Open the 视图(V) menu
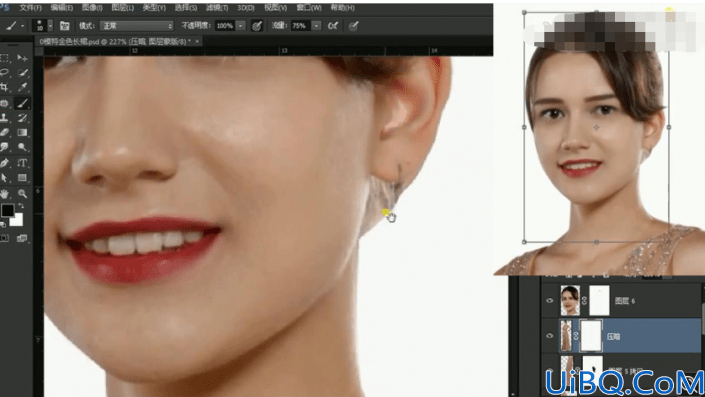This screenshot has width=705, height=397. pyautogui.click(x=275, y=8)
